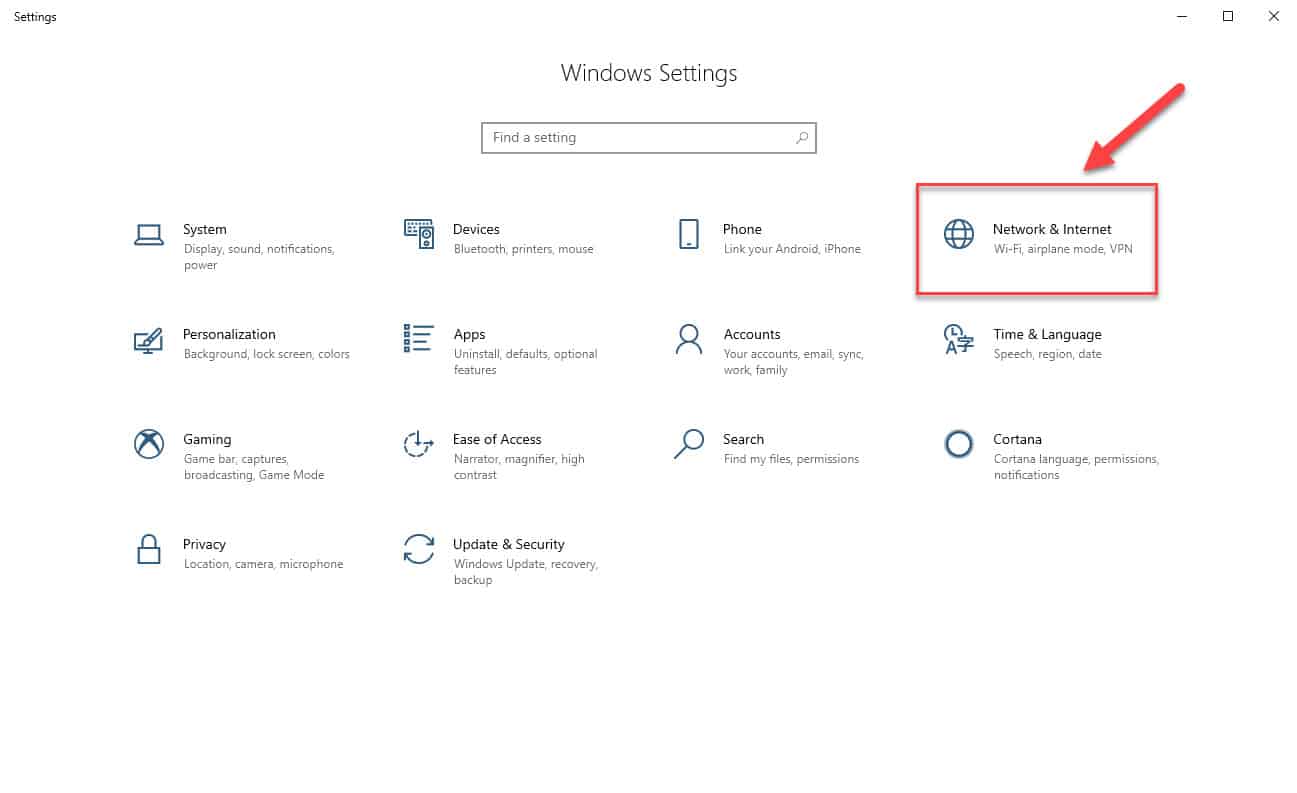Click the Update & Security refresh icon
The image size is (1297, 793).
pyautogui.click(x=418, y=549)
